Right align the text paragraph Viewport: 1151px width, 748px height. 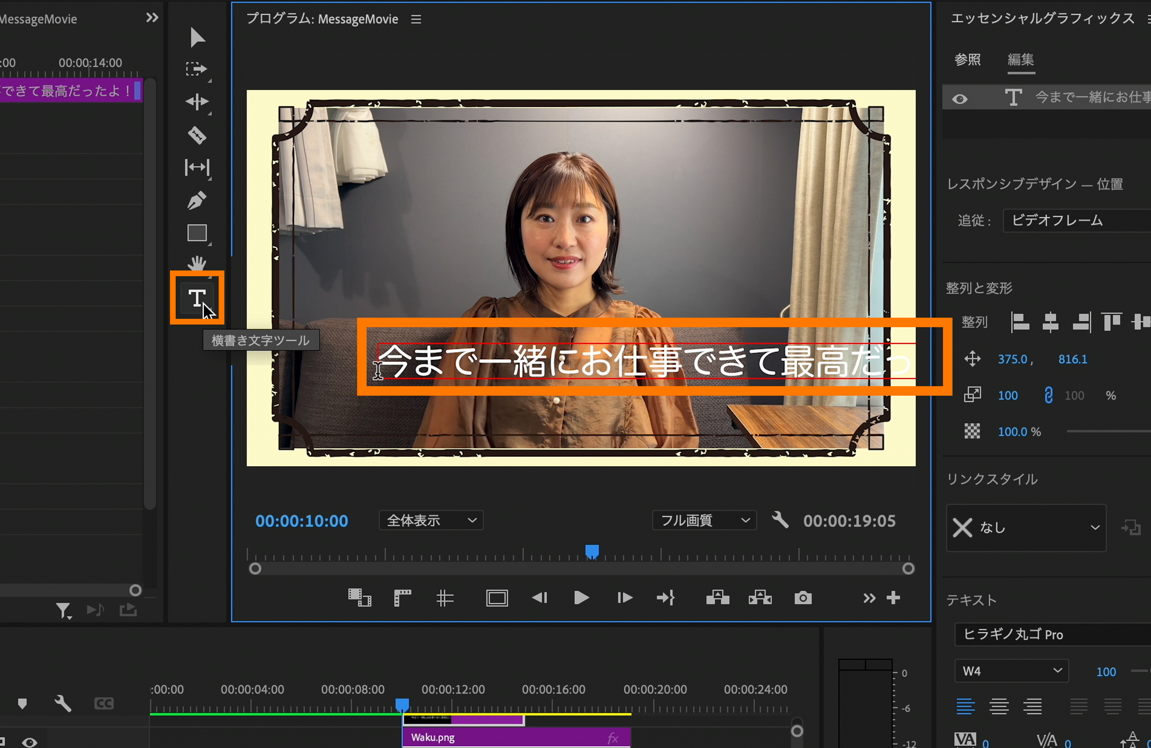point(1033,706)
